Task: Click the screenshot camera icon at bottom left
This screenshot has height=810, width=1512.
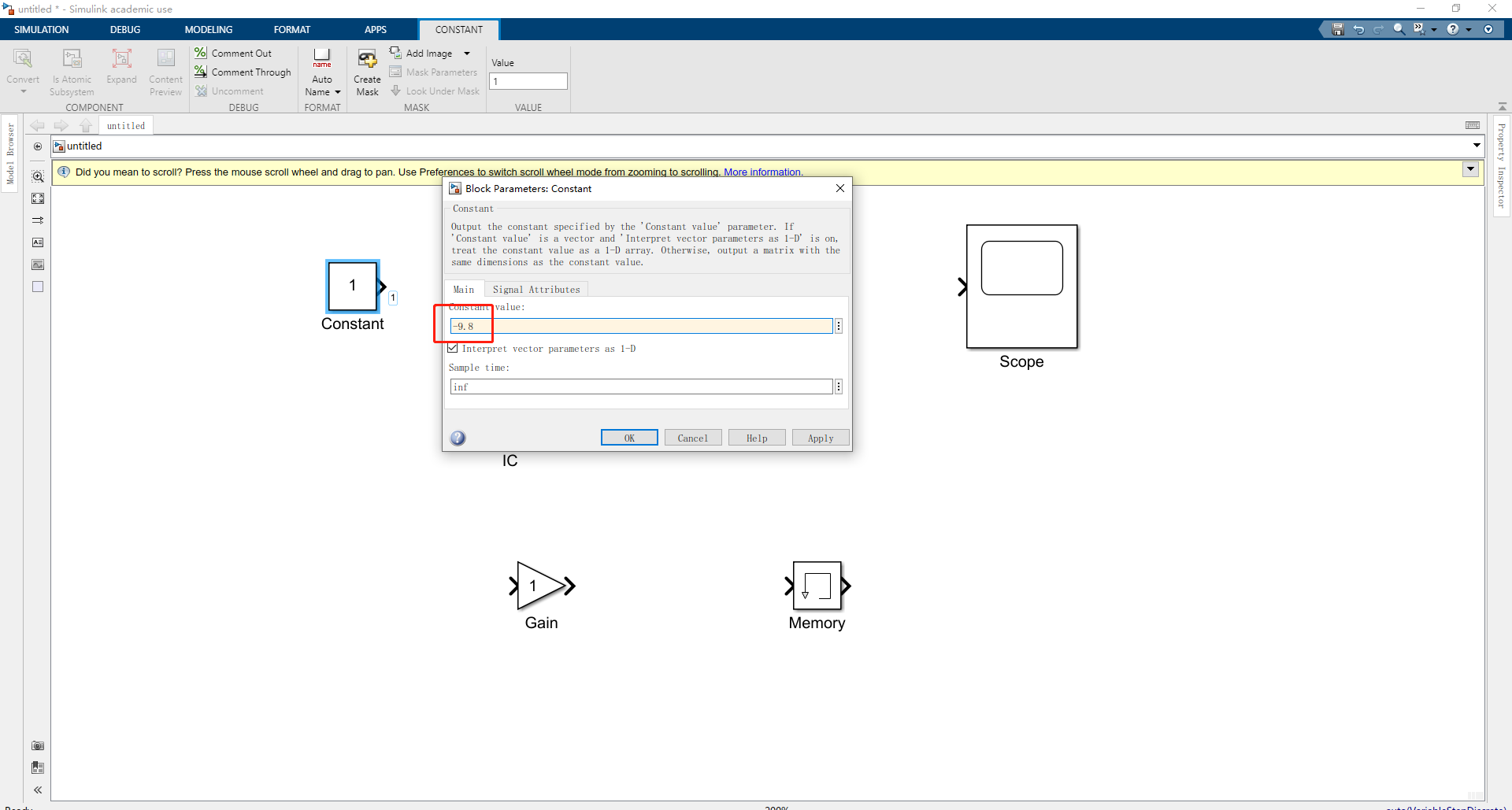Action: pyautogui.click(x=38, y=745)
